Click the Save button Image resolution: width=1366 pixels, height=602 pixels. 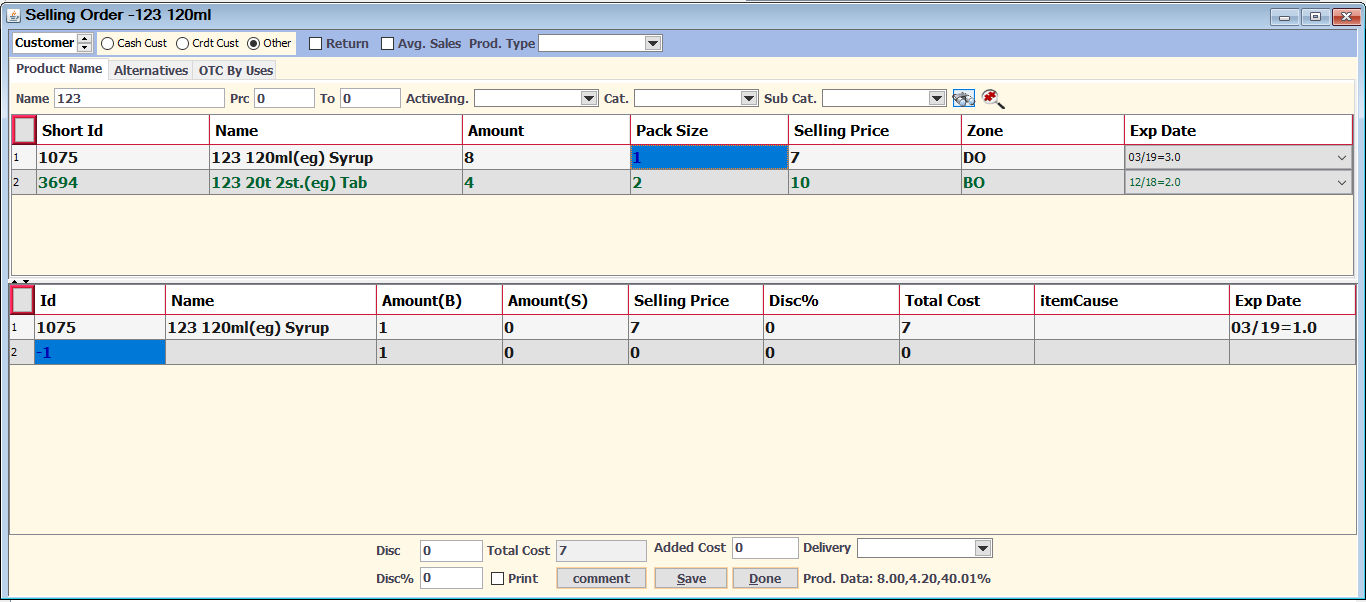(691, 578)
